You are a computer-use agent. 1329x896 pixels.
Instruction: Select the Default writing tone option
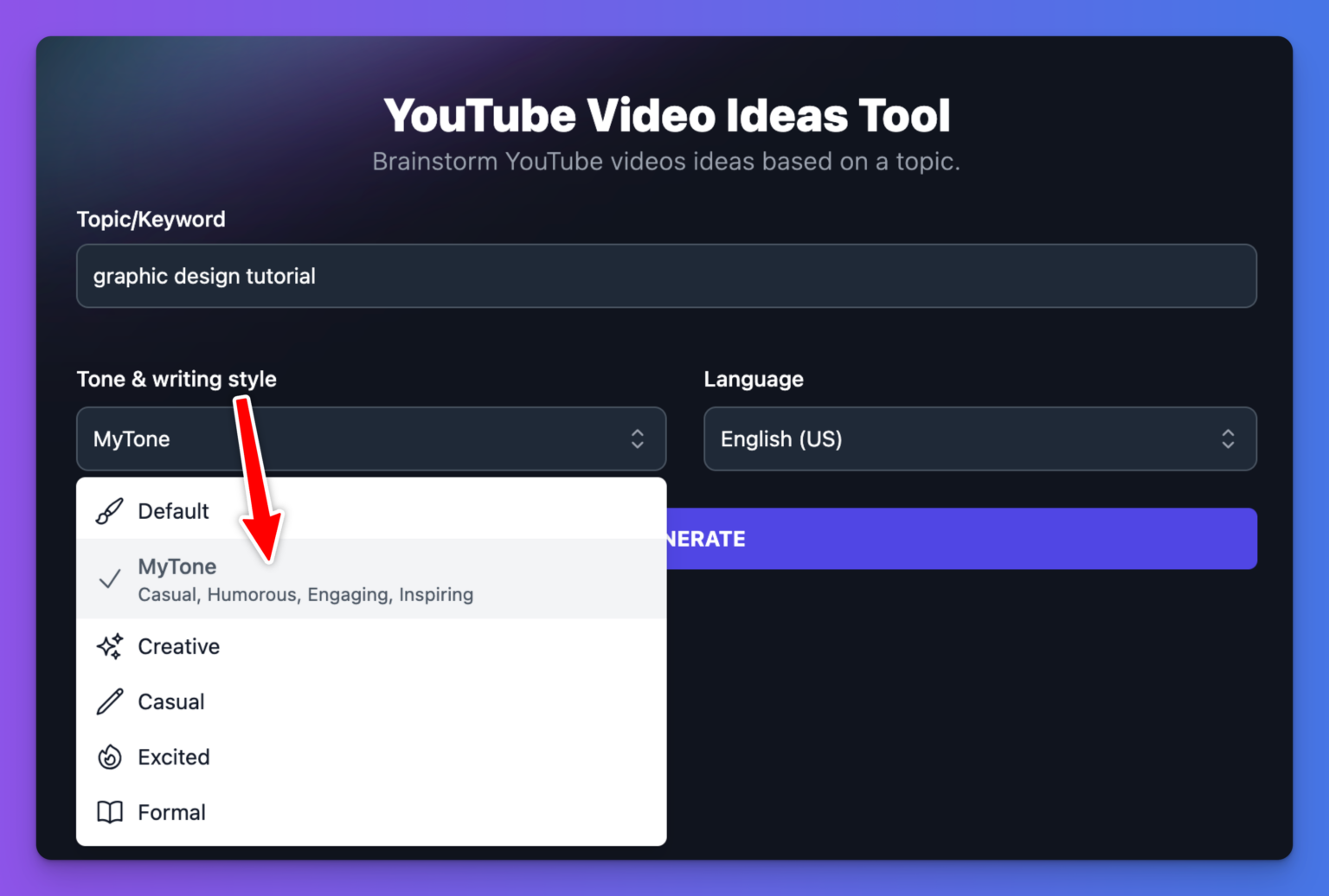point(173,510)
